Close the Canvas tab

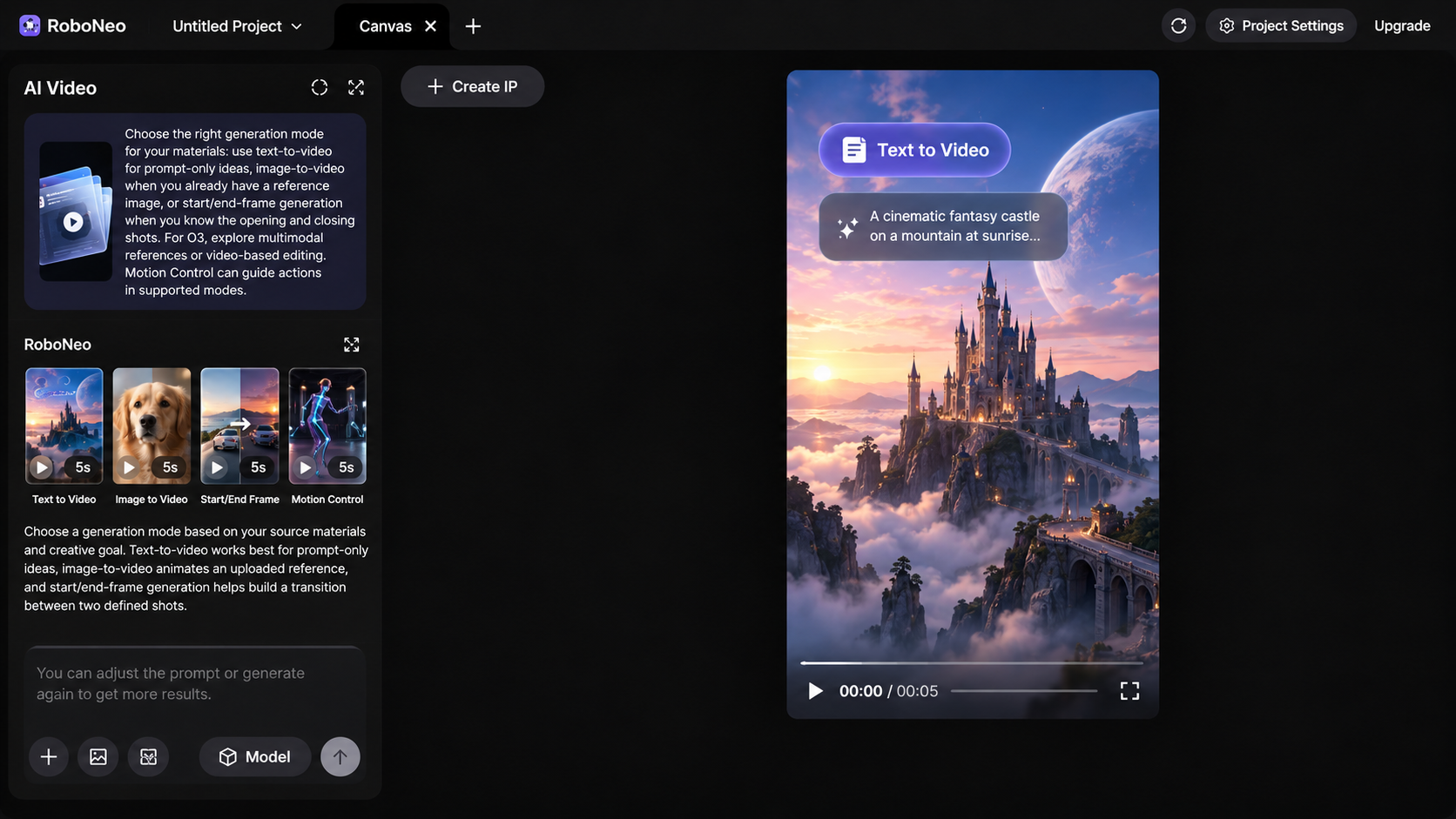point(430,26)
